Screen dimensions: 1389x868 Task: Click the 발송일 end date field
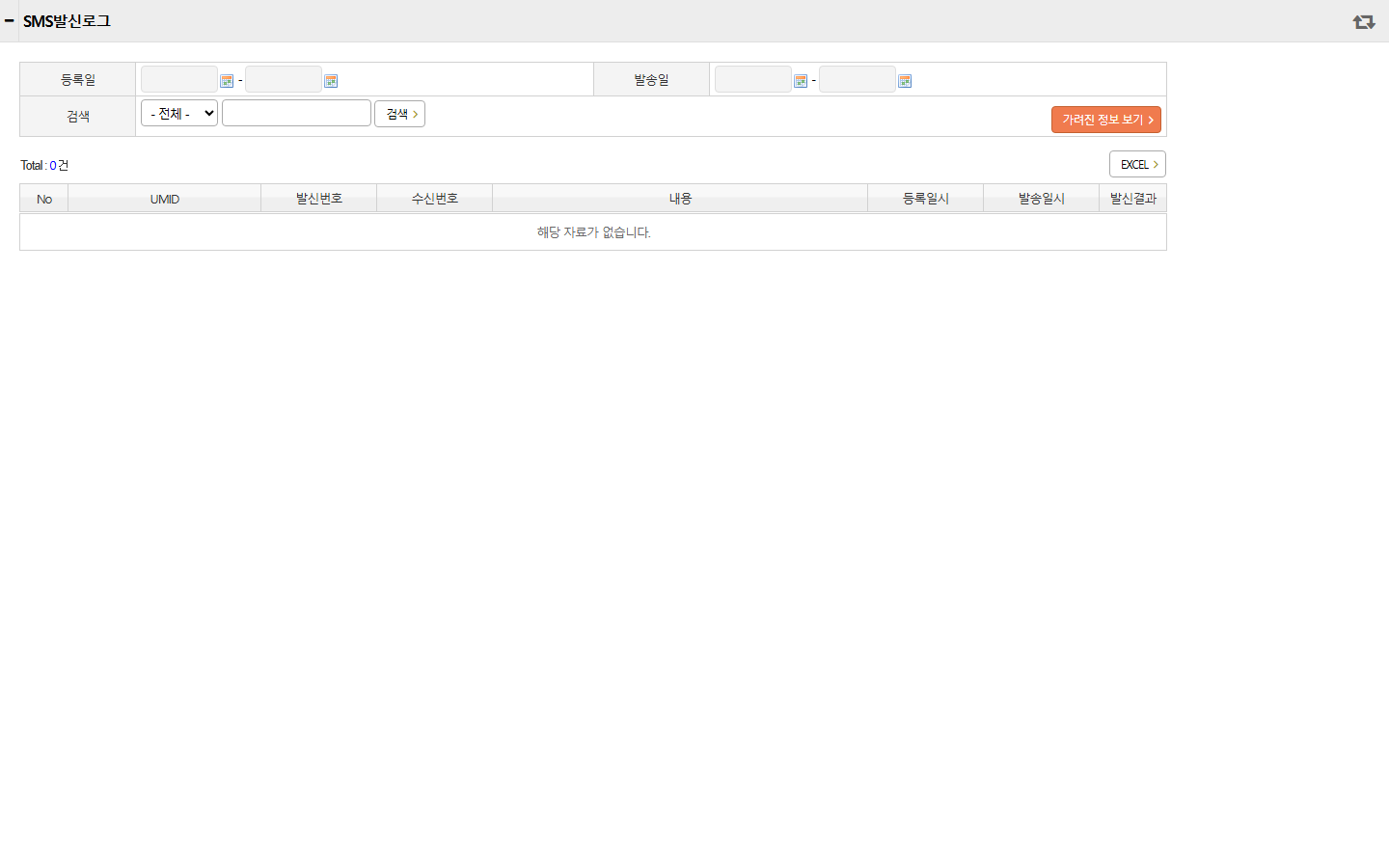click(x=858, y=79)
